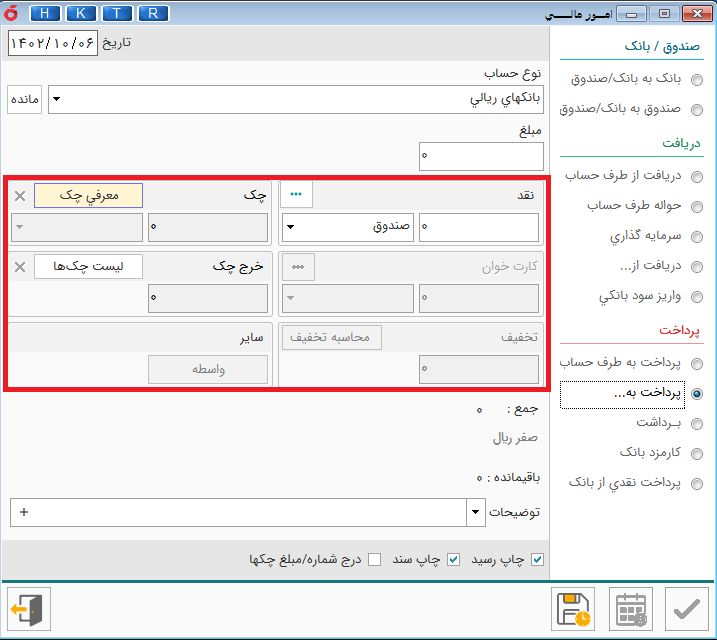Click the T button in title bar

tap(117, 13)
